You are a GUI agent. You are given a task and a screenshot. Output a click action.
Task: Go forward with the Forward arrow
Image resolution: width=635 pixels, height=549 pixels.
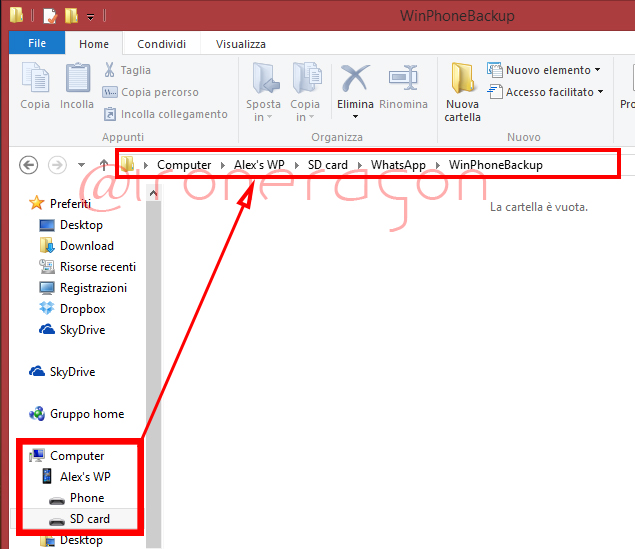pos(58,165)
